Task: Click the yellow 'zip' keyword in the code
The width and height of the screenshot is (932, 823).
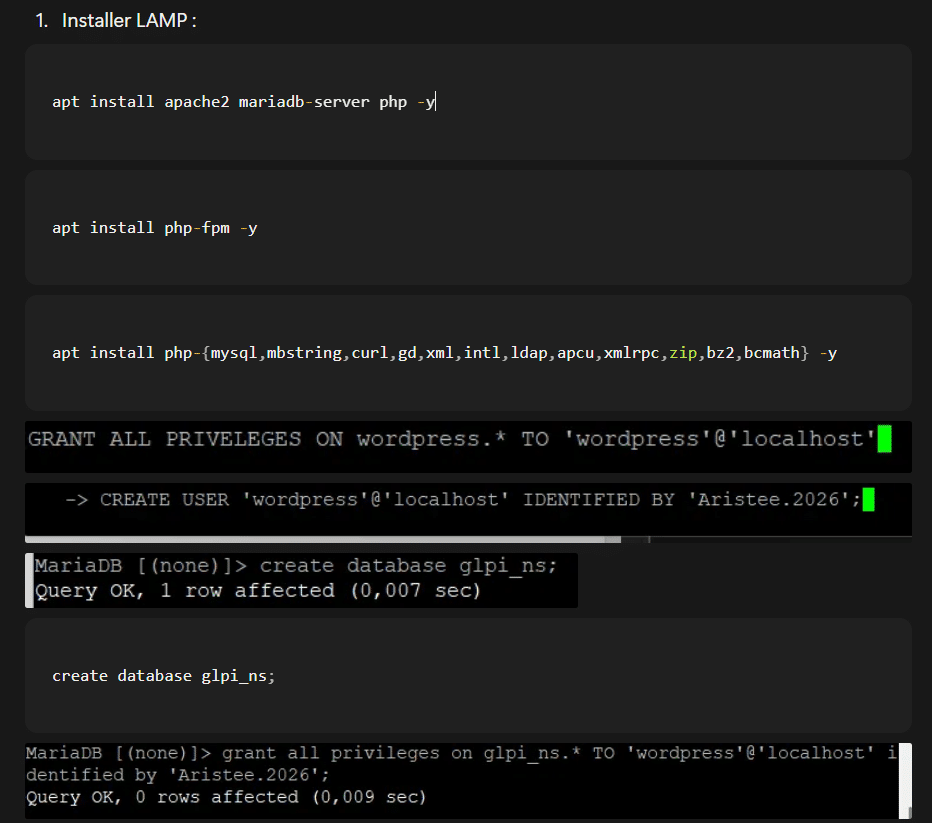Action: 683,353
